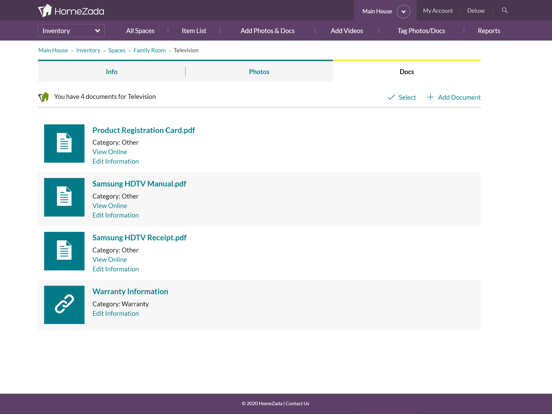The image size is (552, 414).
Task: Go to Family Room breadcrumb
Action: (x=150, y=50)
